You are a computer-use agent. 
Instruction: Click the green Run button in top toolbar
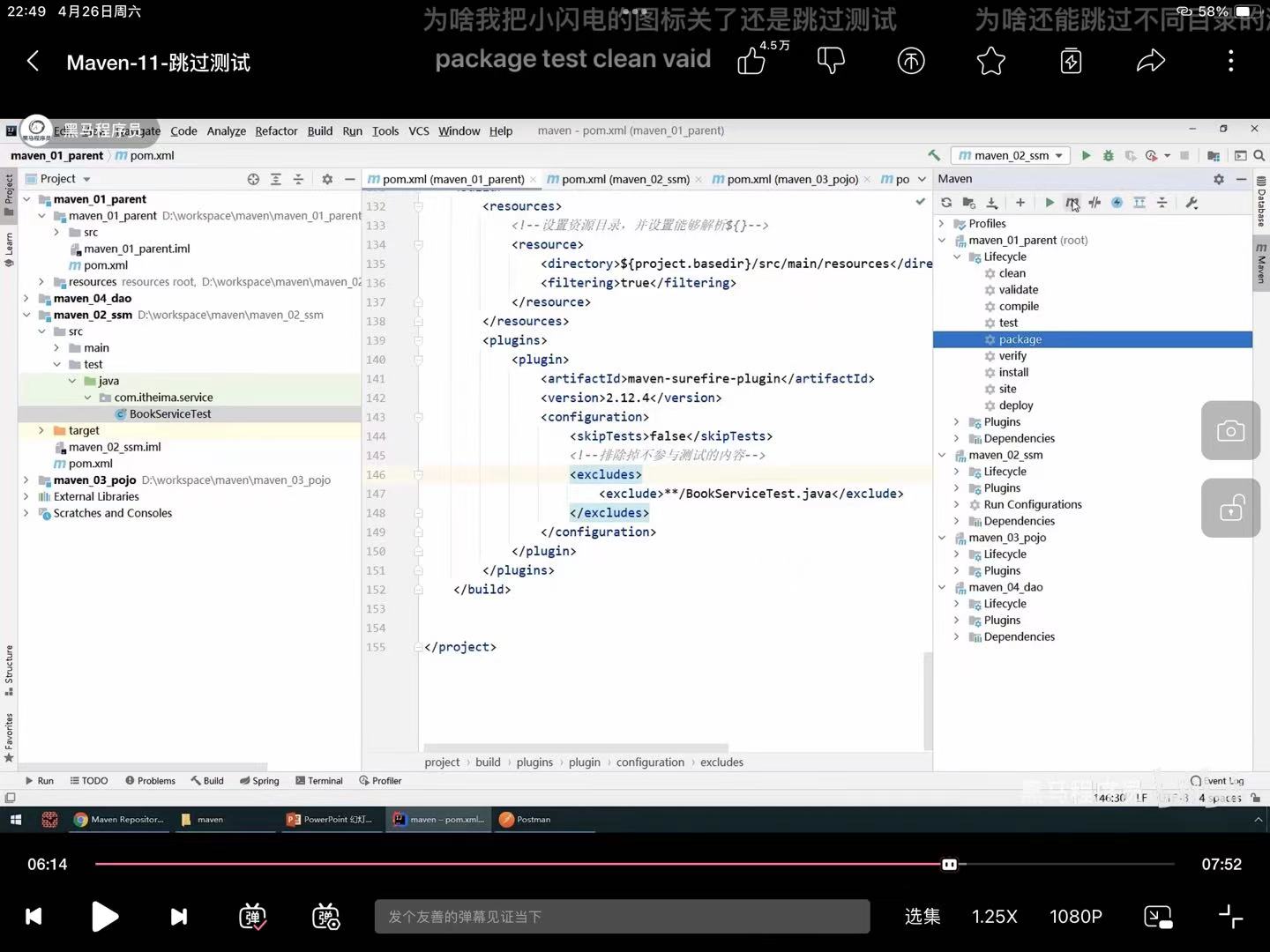point(1086,155)
